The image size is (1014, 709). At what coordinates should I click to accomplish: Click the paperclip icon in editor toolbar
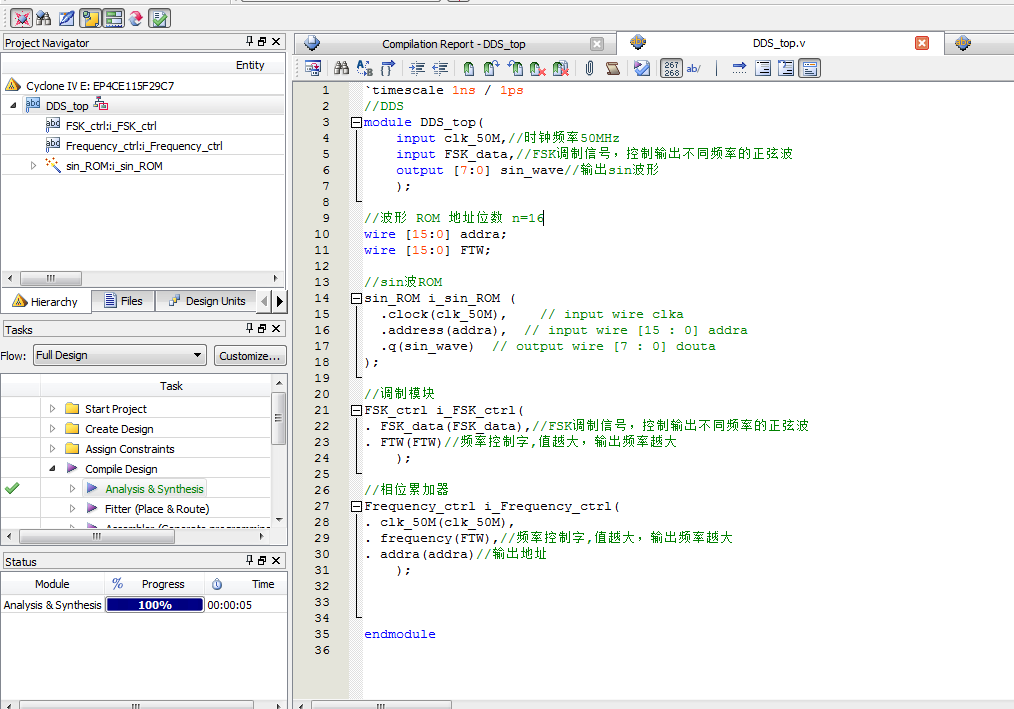point(589,68)
